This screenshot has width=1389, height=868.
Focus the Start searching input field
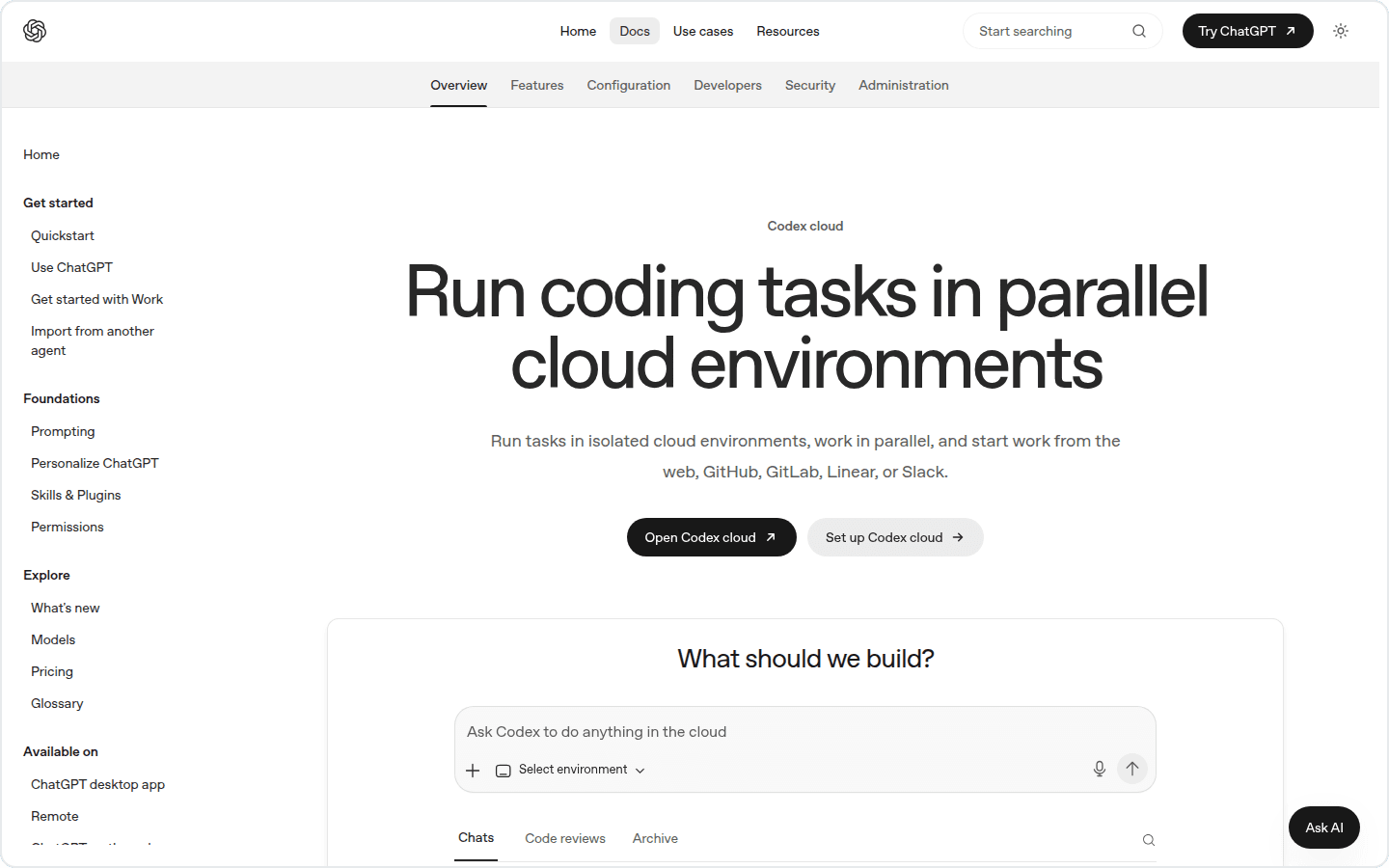[x=1063, y=31]
